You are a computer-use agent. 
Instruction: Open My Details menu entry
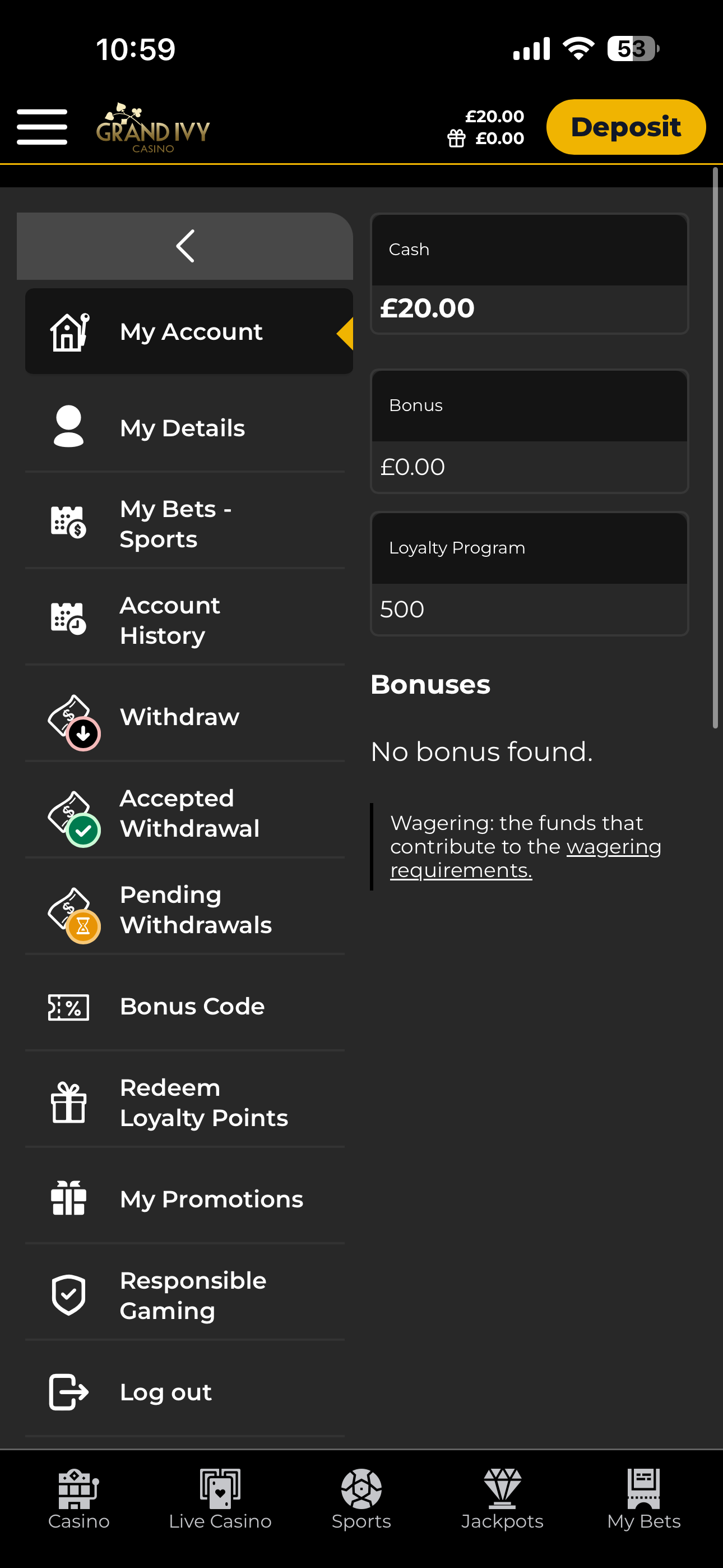[183, 428]
